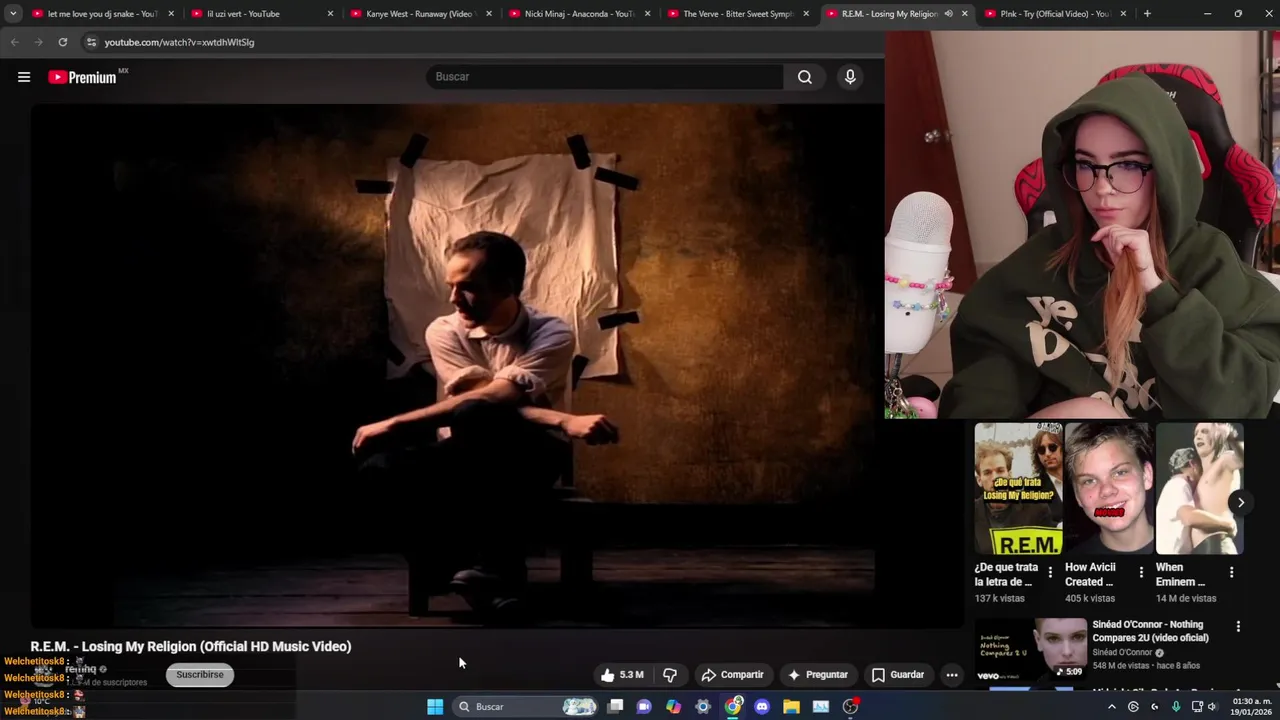Open the purple video chat taskbar app

644,707
